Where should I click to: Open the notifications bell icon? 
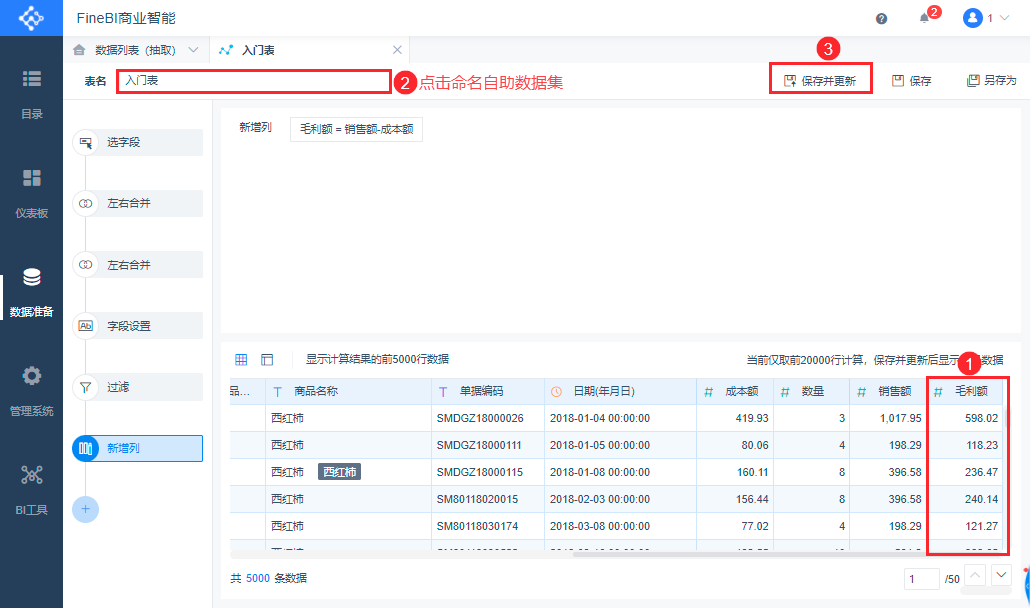coord(924,18)
